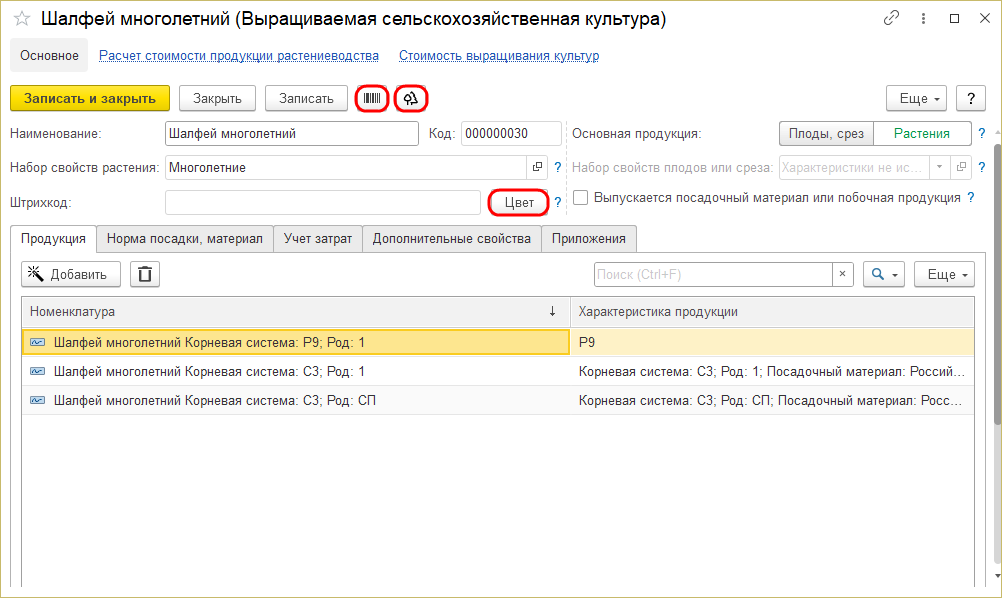Select row Корневая система: С3; Род: 1
Screen dimensions: 1002x598
(296, 371)
